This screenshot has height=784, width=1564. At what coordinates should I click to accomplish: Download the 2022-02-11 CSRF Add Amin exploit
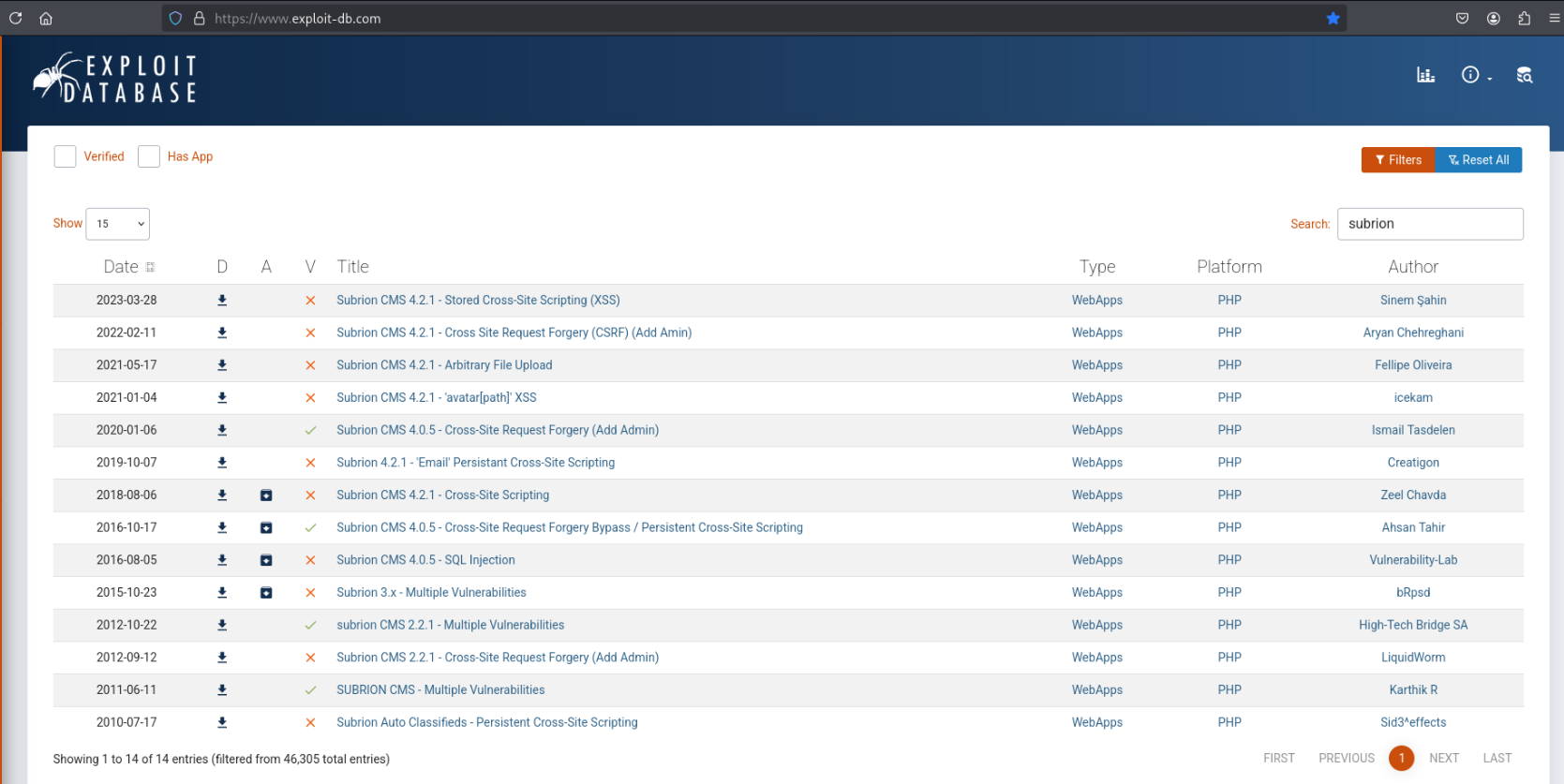[x=222, y=333]
